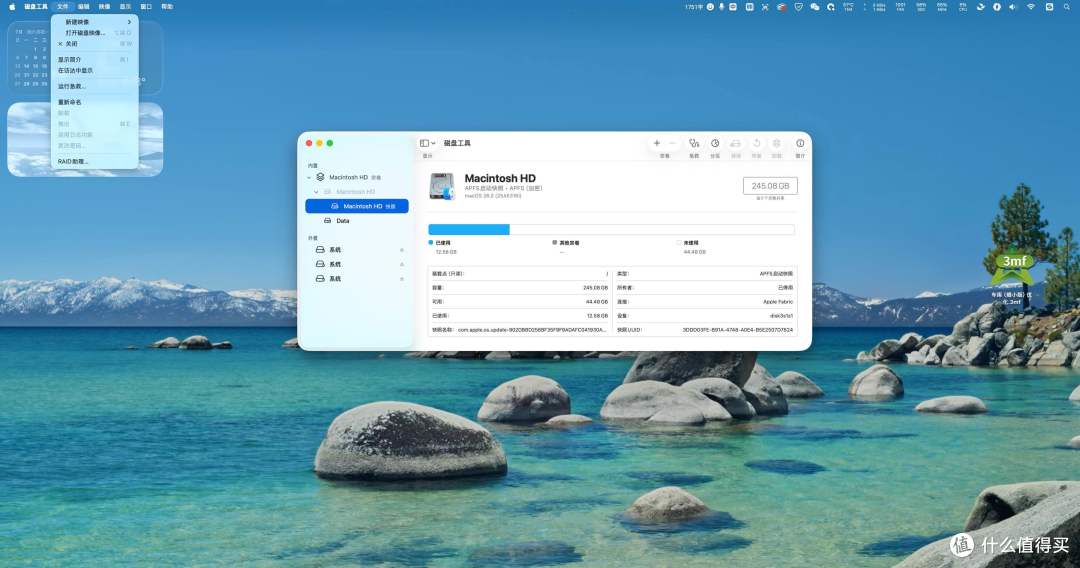This screenshot has height=568, width=1080.
Task: Open the Edit menu in menu bar
Action: [83, 6]
